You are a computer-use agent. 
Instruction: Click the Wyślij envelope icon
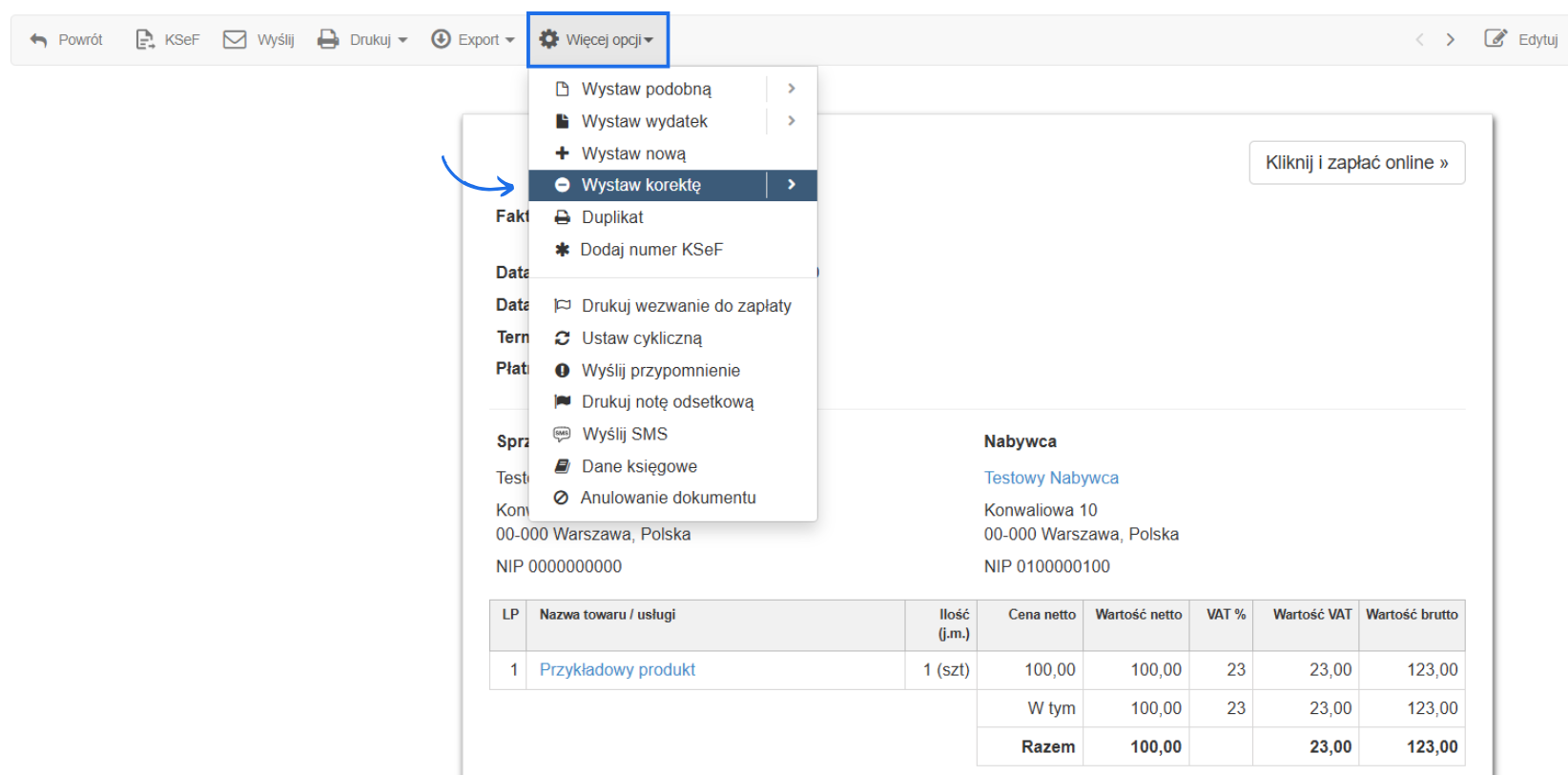235,39
